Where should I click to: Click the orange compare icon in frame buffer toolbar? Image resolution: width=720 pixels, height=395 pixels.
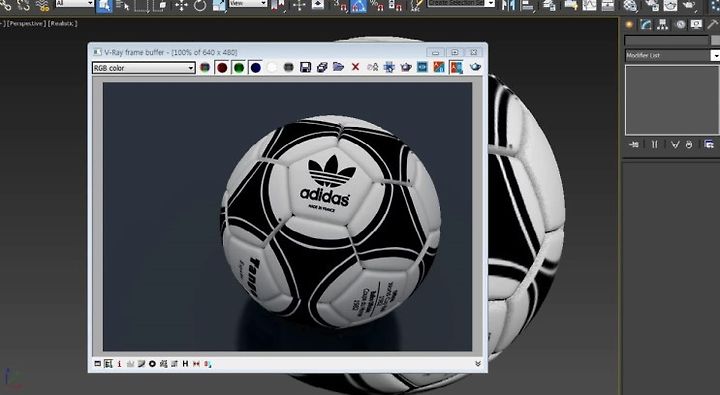click(439, 68)
